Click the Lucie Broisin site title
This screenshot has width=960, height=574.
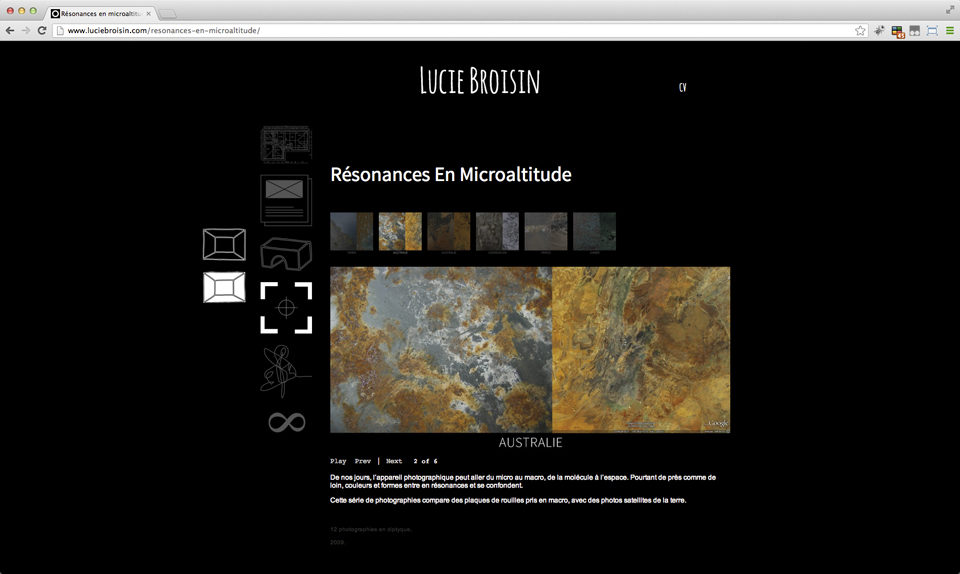pyautogui.click(x=479, y=81)
